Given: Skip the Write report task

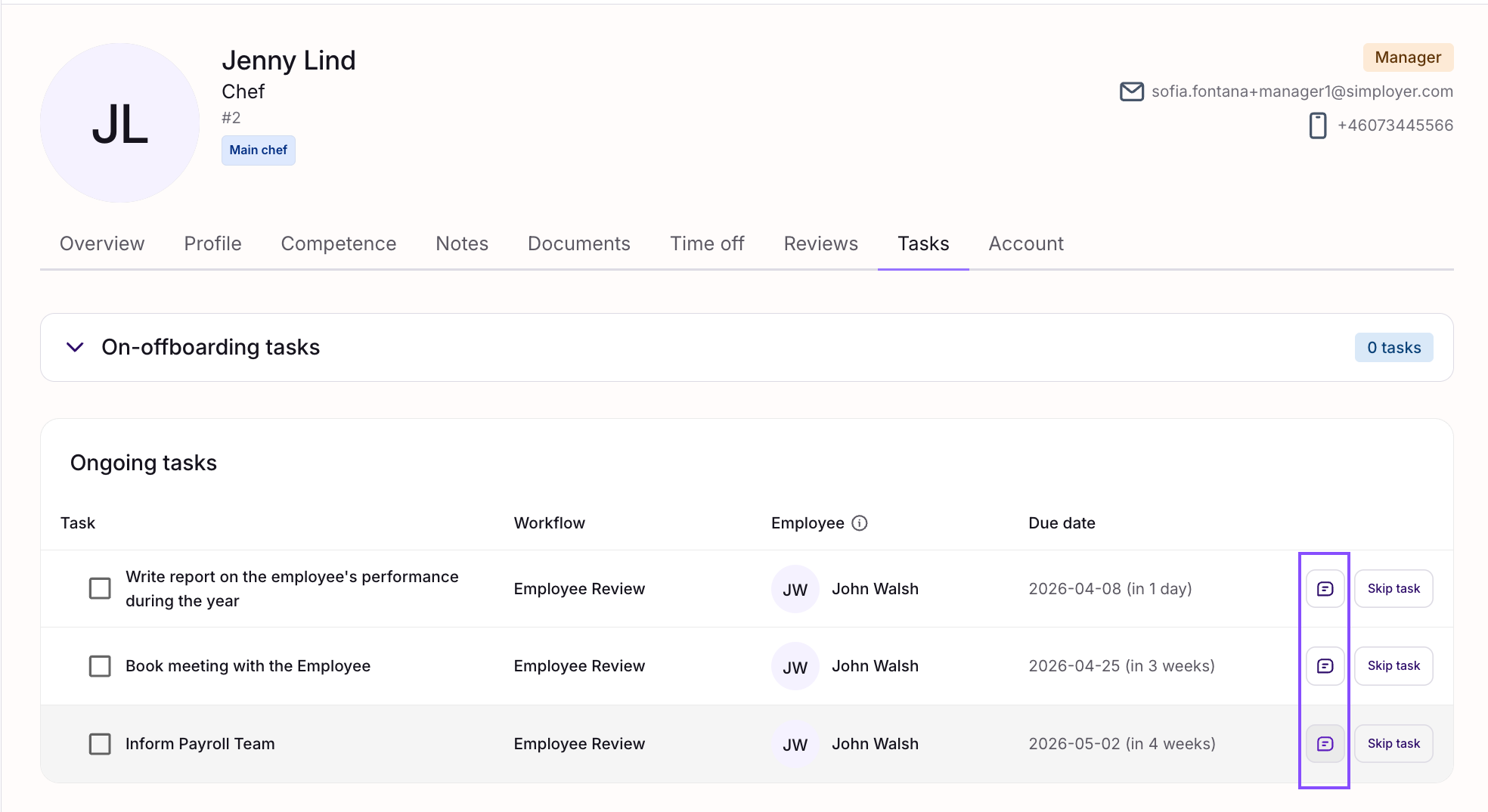Looking at the screenshot, I should [1393, 589].
